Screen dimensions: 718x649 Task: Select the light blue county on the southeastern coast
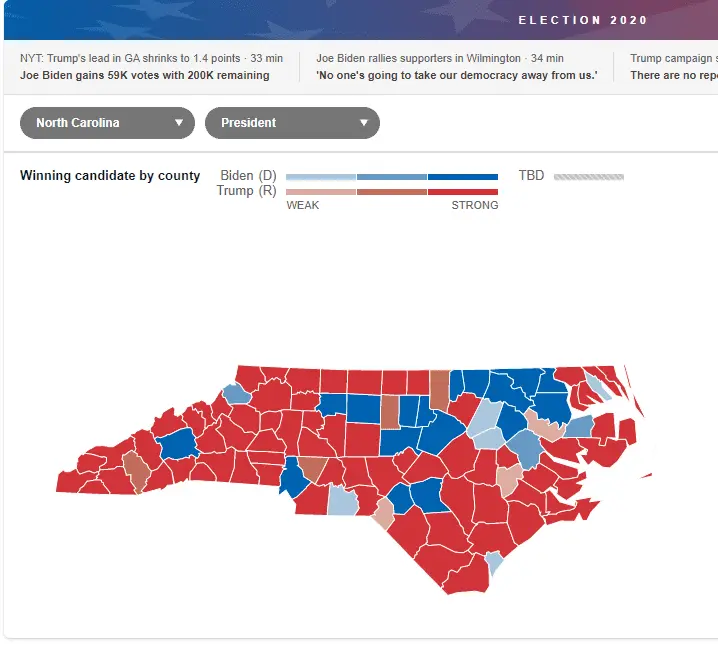(495, 562)
